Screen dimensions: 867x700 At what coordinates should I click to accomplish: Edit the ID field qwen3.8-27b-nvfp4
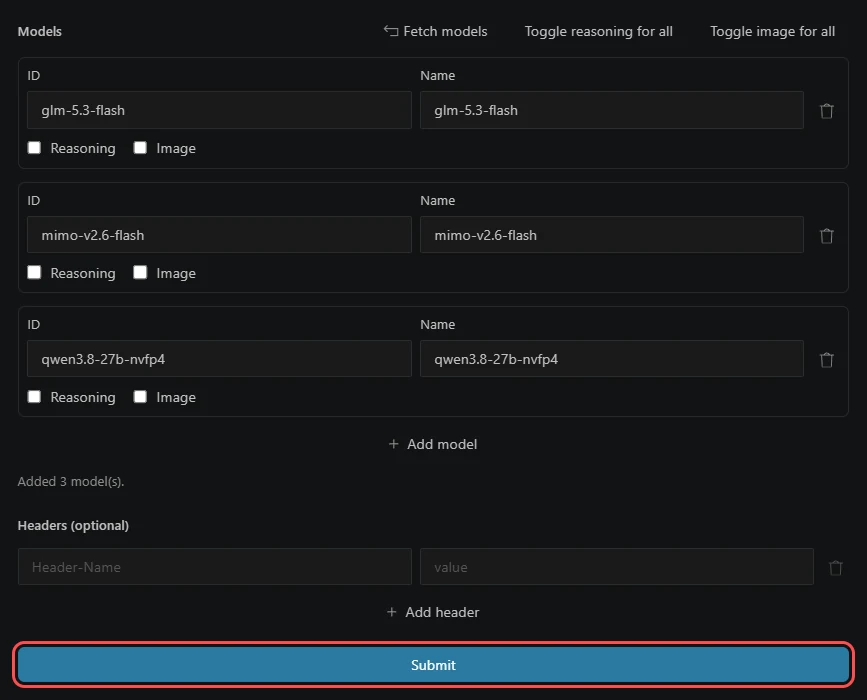coord(219,359)
